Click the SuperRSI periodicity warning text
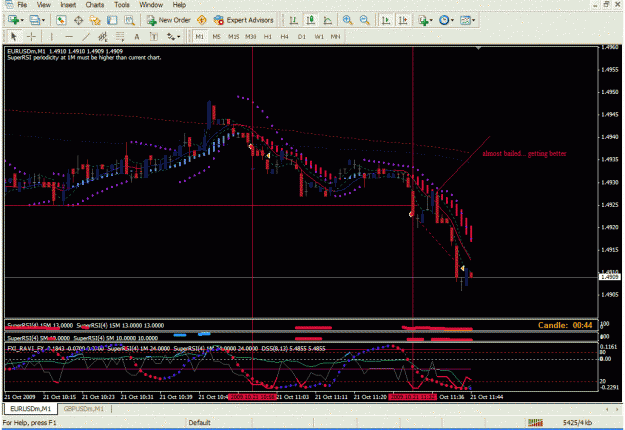 click(x=84, y=57)
